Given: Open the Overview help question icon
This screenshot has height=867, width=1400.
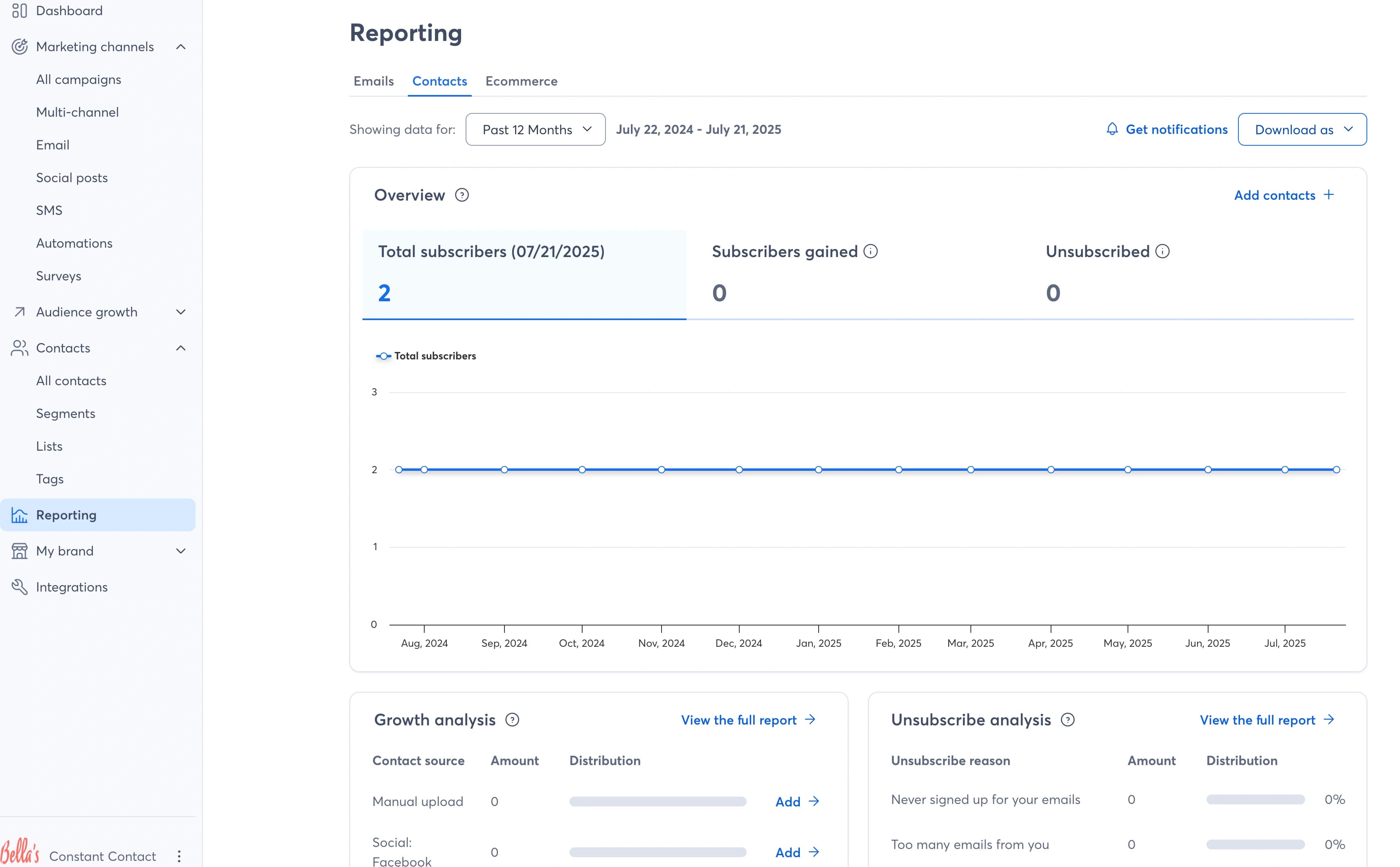Looking at the screenshot, I should 462,195.
